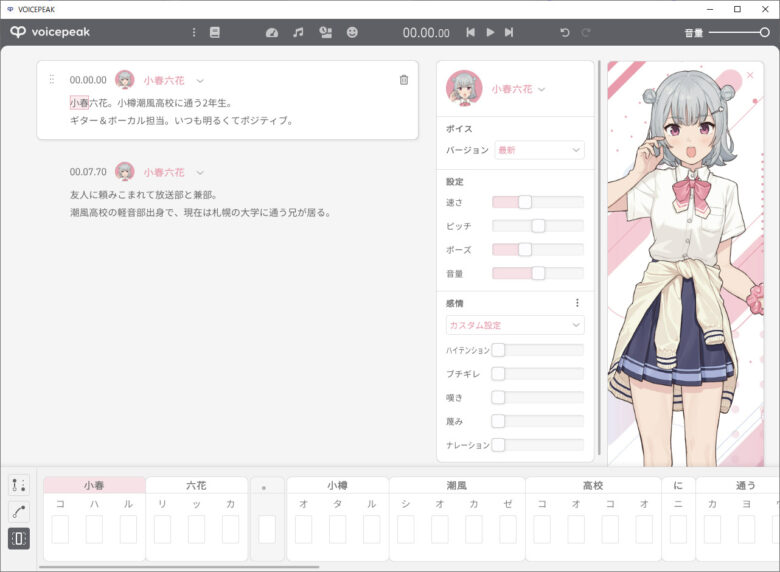This screenshot has height=572, width=780.
Task: Open the カスタム設定 emotion preset dropdown
Action: (x=515, y=325)
